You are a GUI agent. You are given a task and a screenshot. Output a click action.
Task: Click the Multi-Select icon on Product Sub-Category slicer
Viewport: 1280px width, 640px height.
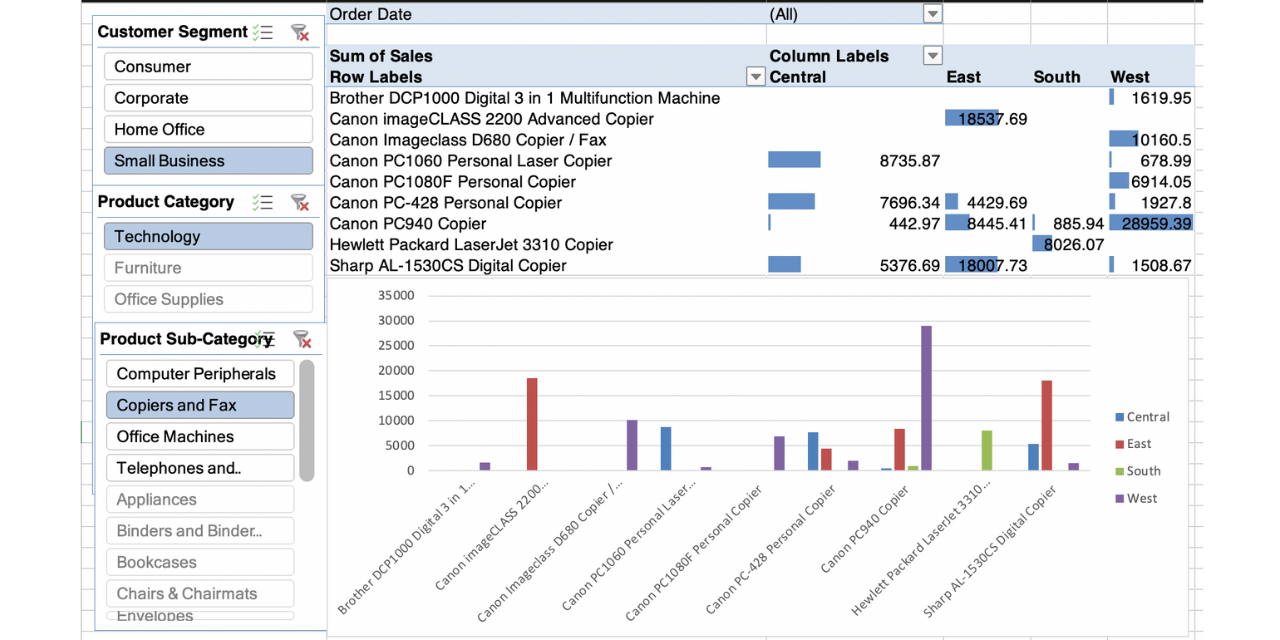click(x=263, y=340)
